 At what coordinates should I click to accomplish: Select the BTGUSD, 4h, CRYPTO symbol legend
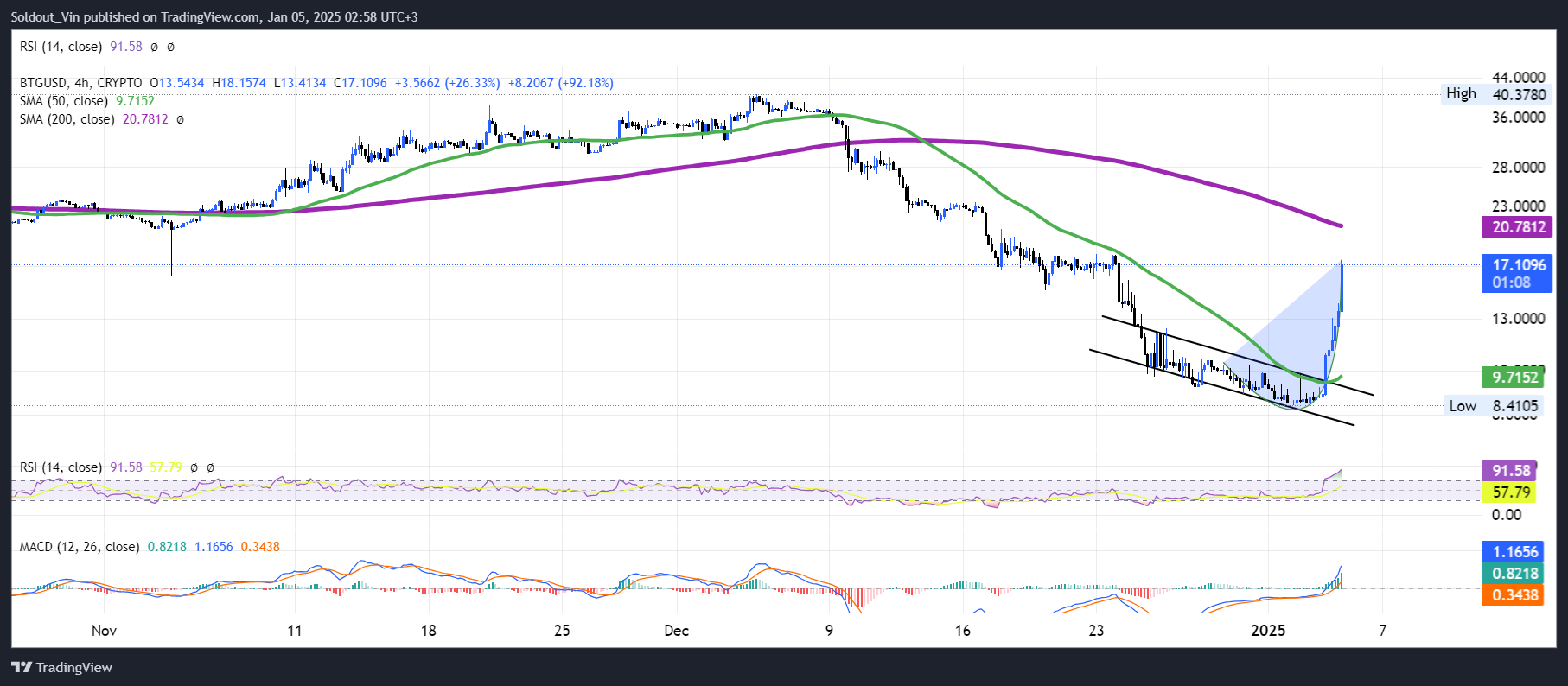81,83
